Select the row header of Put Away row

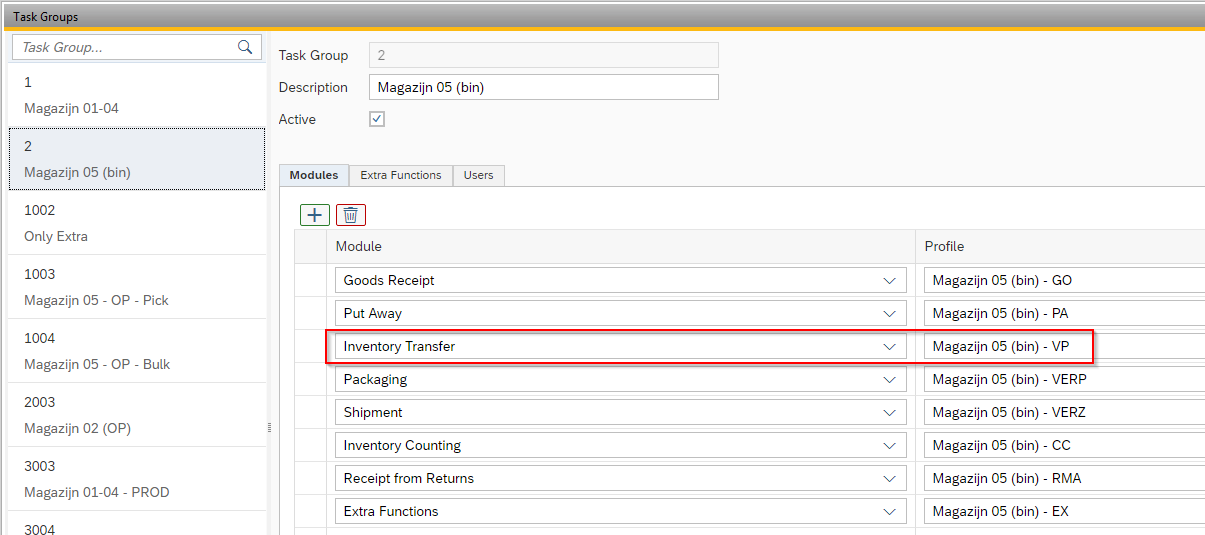coord(310,314)
